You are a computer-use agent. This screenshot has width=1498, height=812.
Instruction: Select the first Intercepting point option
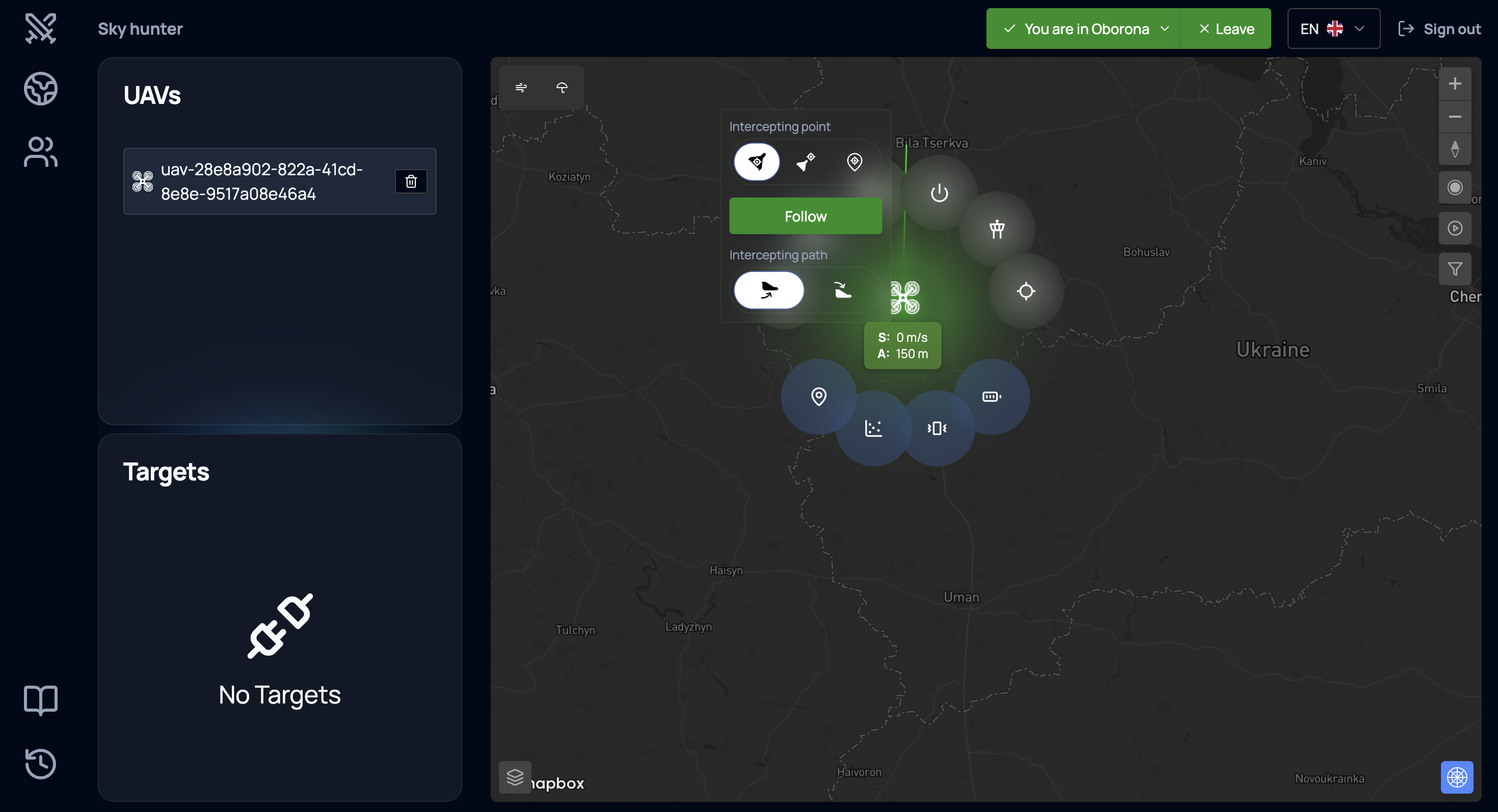point(757,161)
